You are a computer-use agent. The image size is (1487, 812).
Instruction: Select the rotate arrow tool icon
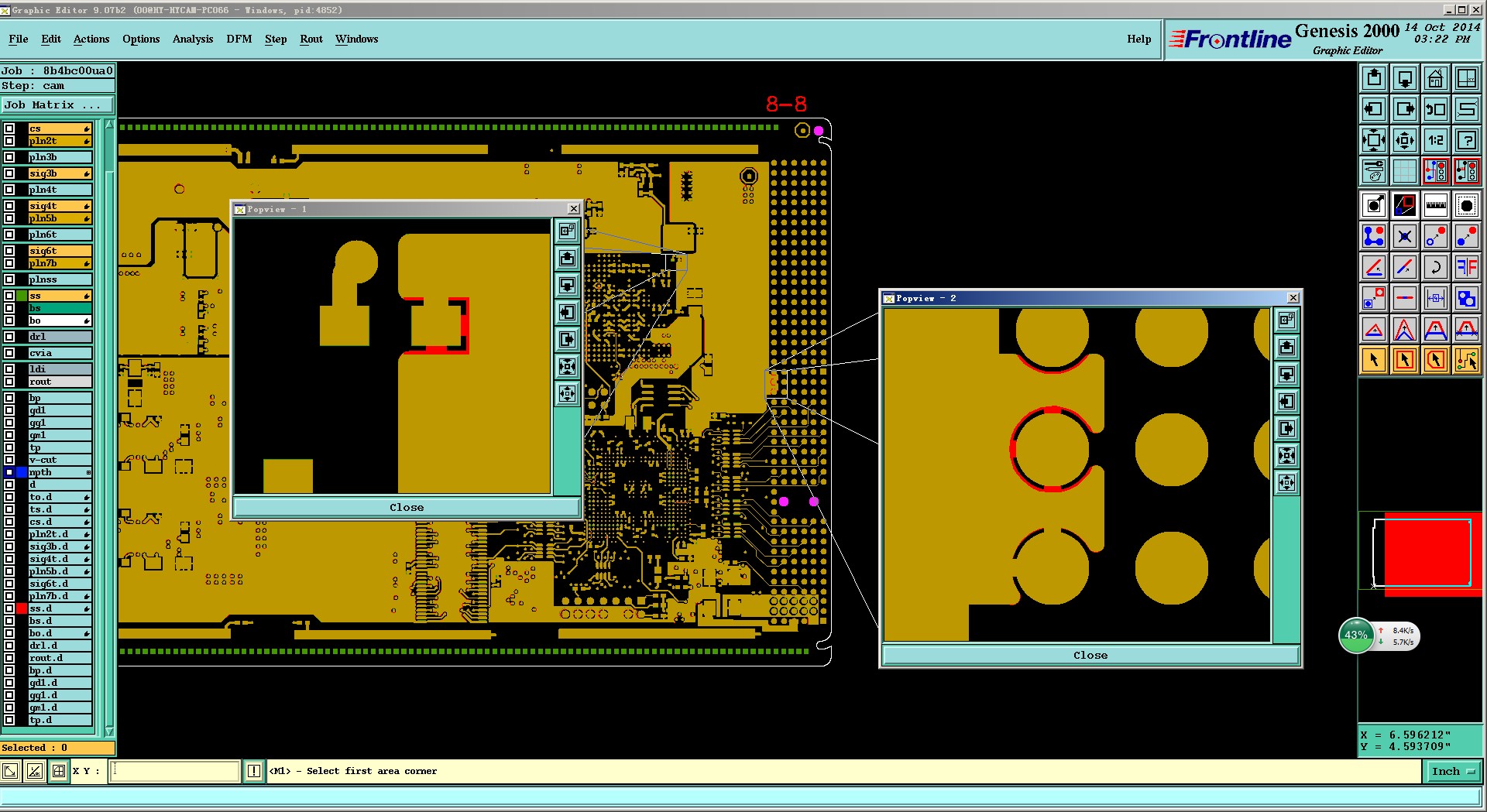point(1435,267)
